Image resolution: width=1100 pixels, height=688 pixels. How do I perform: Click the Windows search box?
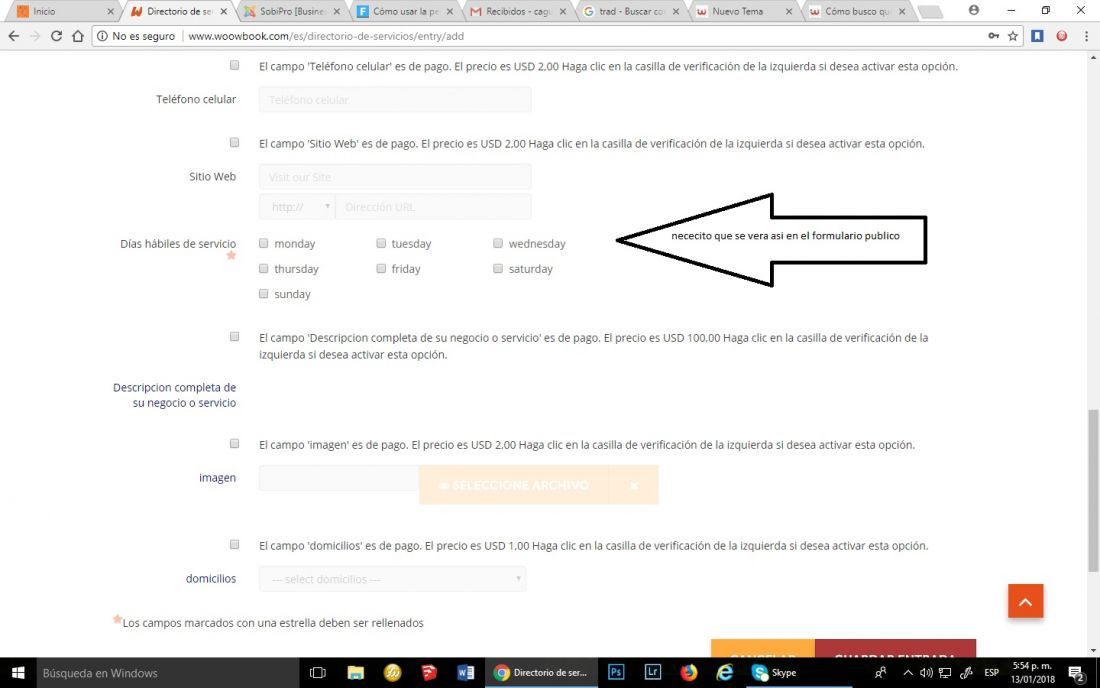click(x=167, y=673)
